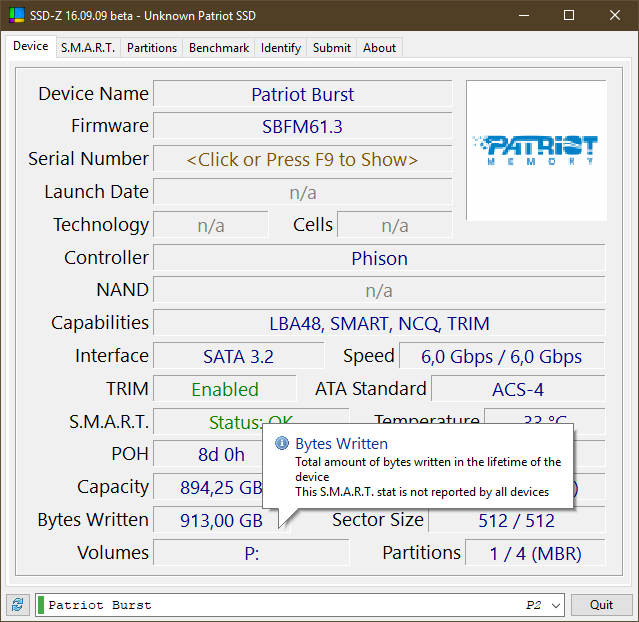Go to the Submit tab
Viewport: 639px width, 622px height.
(x=332, y=48)
